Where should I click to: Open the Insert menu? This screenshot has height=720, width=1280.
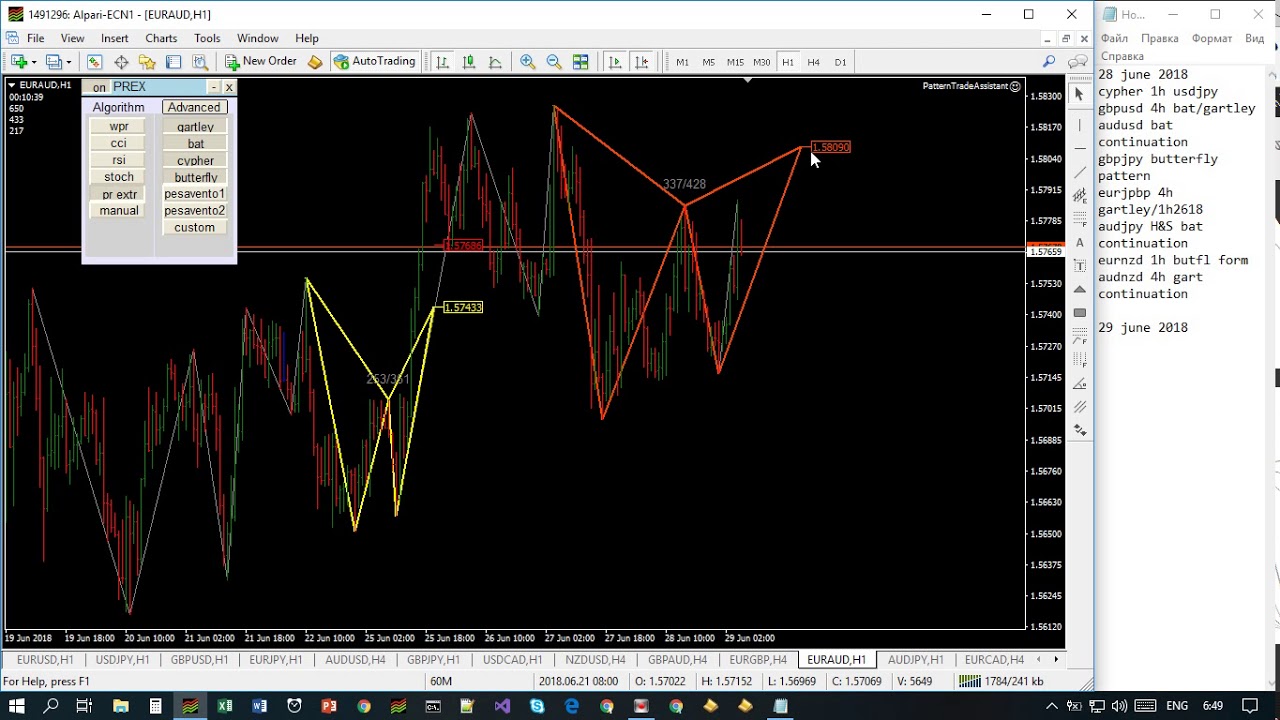114,38
